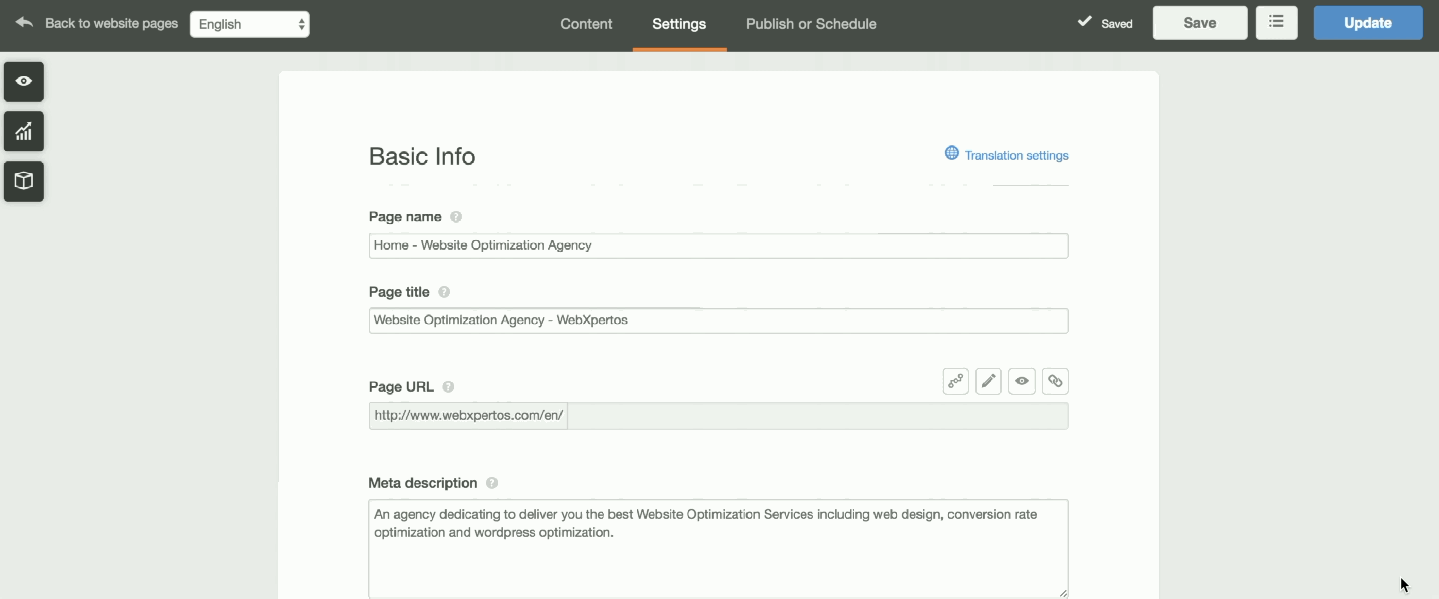Click the Page name label

pyautogui.click(x=405, y=217)
